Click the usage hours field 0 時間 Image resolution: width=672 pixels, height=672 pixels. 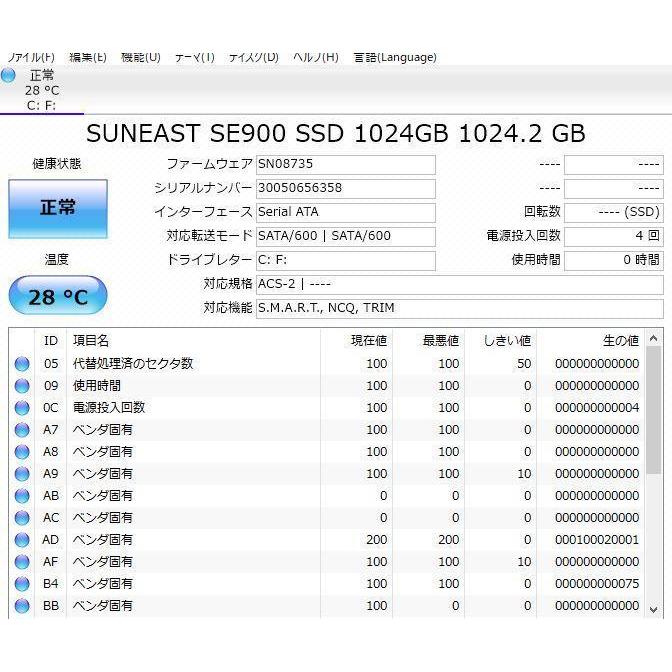pyautogui.click(x=614, y=261)
